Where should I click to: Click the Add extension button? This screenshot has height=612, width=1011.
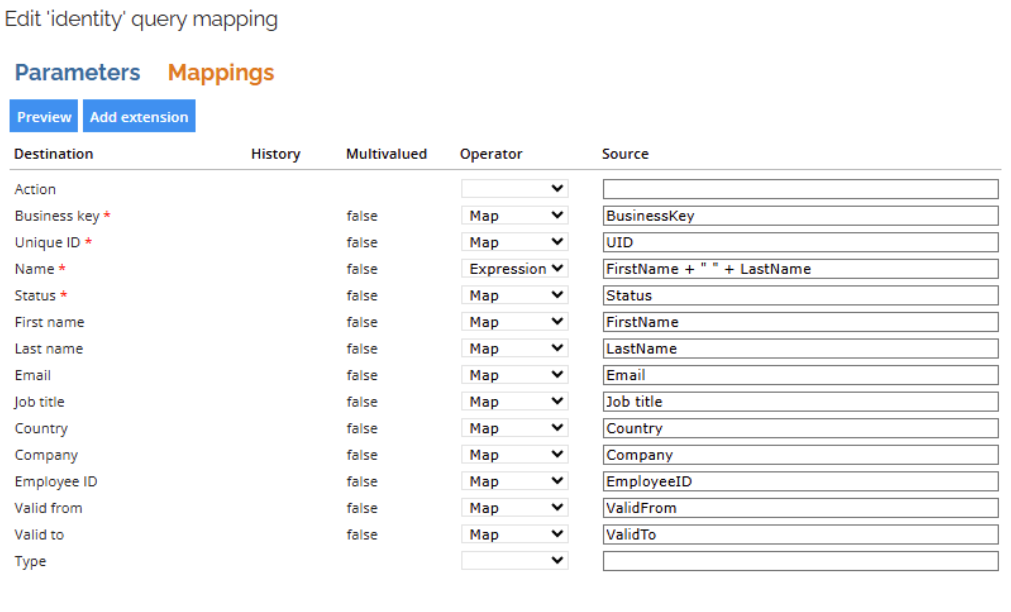[139, 116]
